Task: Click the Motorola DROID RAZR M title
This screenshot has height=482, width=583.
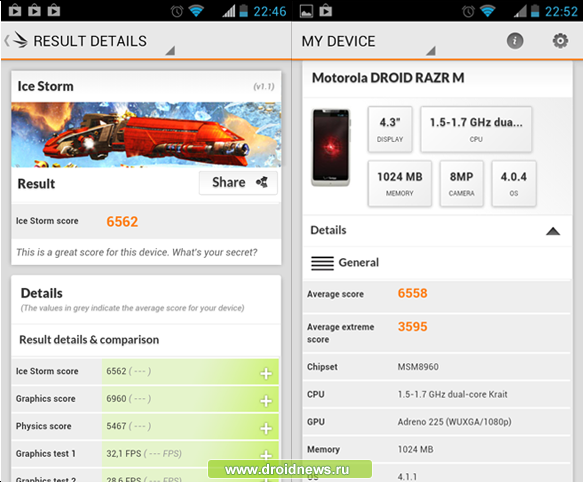Action: pyautogui.click(x=388, y=78)
